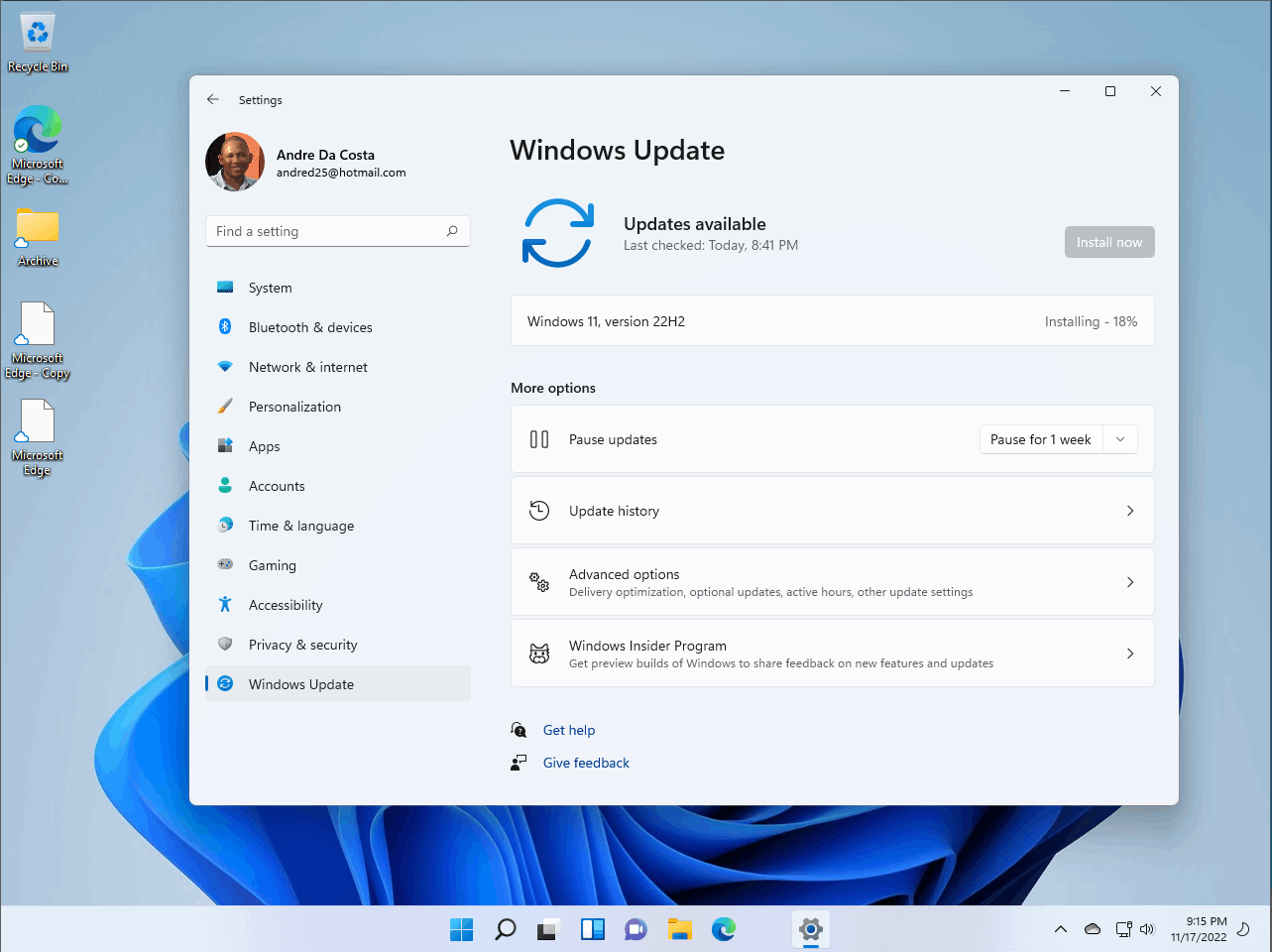
Task: Click the Get help headset icon
Action: (x=519, y=730)
